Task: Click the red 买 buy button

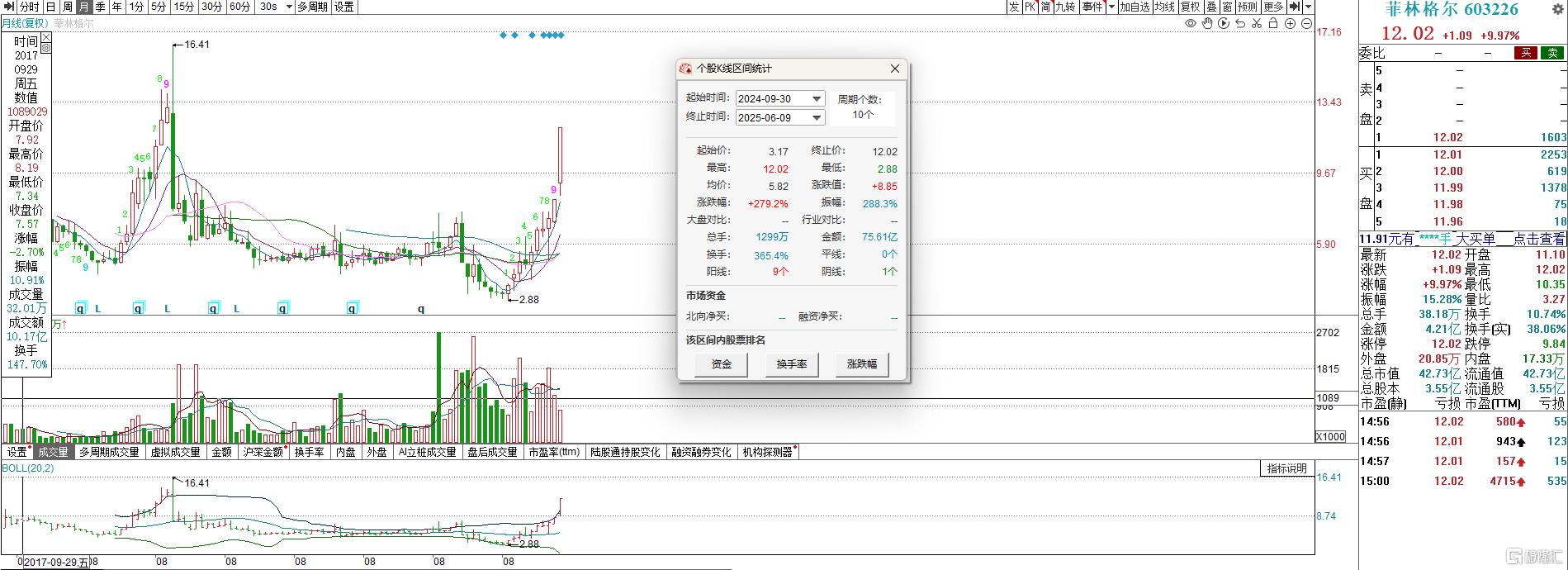Action: tap(1525, 53)
